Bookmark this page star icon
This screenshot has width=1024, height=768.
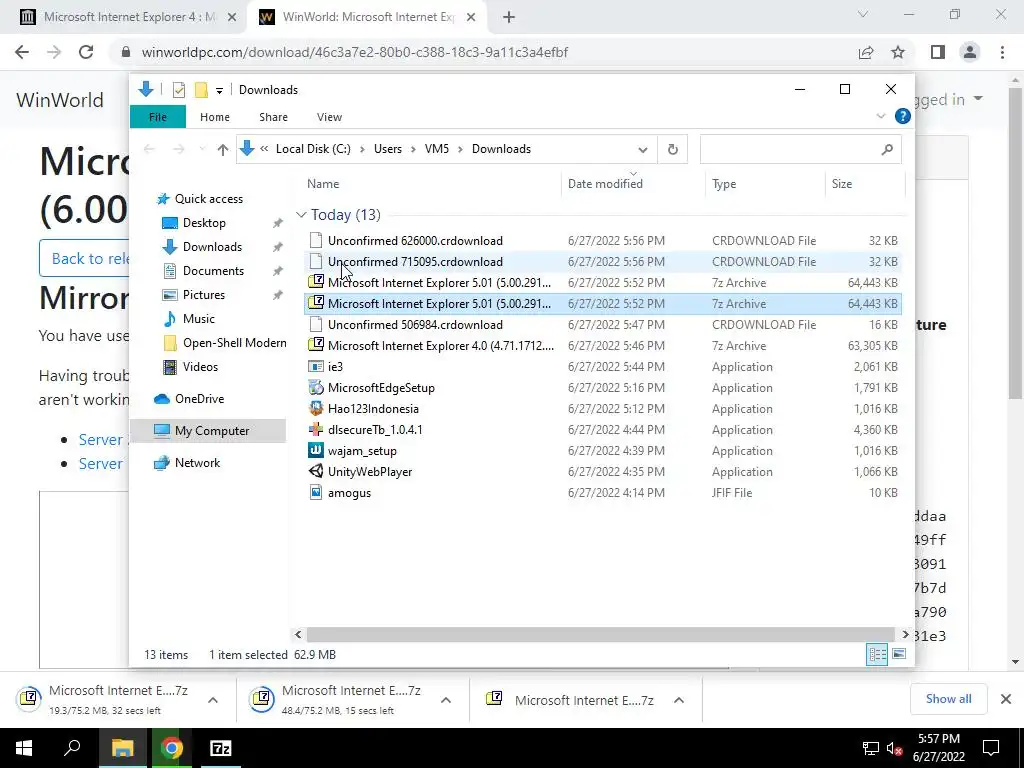[x=898, y=52]
